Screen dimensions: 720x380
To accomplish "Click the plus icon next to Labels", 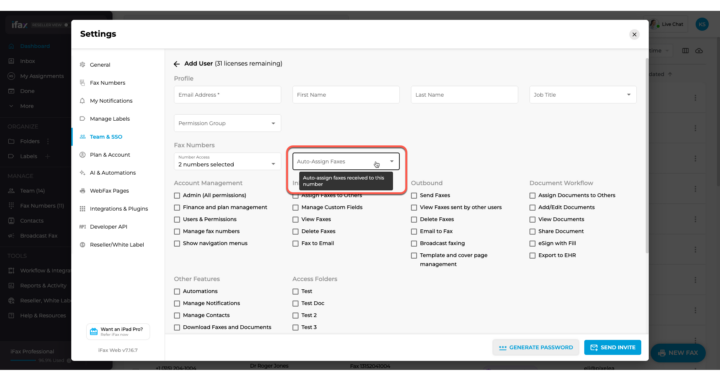I will tap(47, 156).
